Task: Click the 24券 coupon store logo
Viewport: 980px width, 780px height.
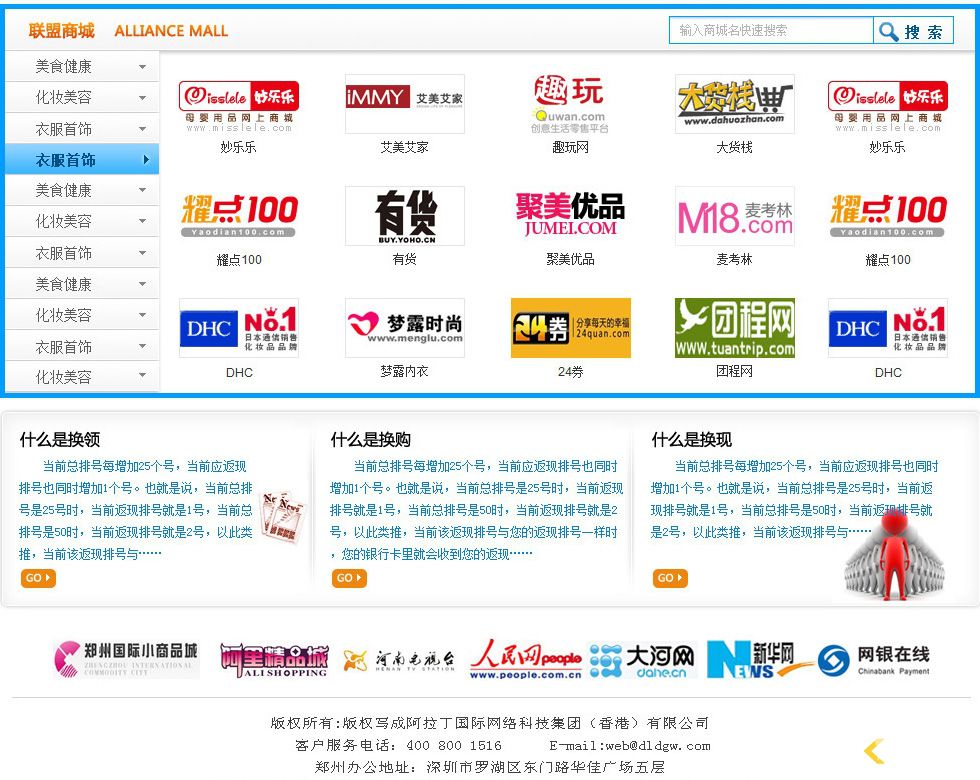Action: tap(570, 328)
